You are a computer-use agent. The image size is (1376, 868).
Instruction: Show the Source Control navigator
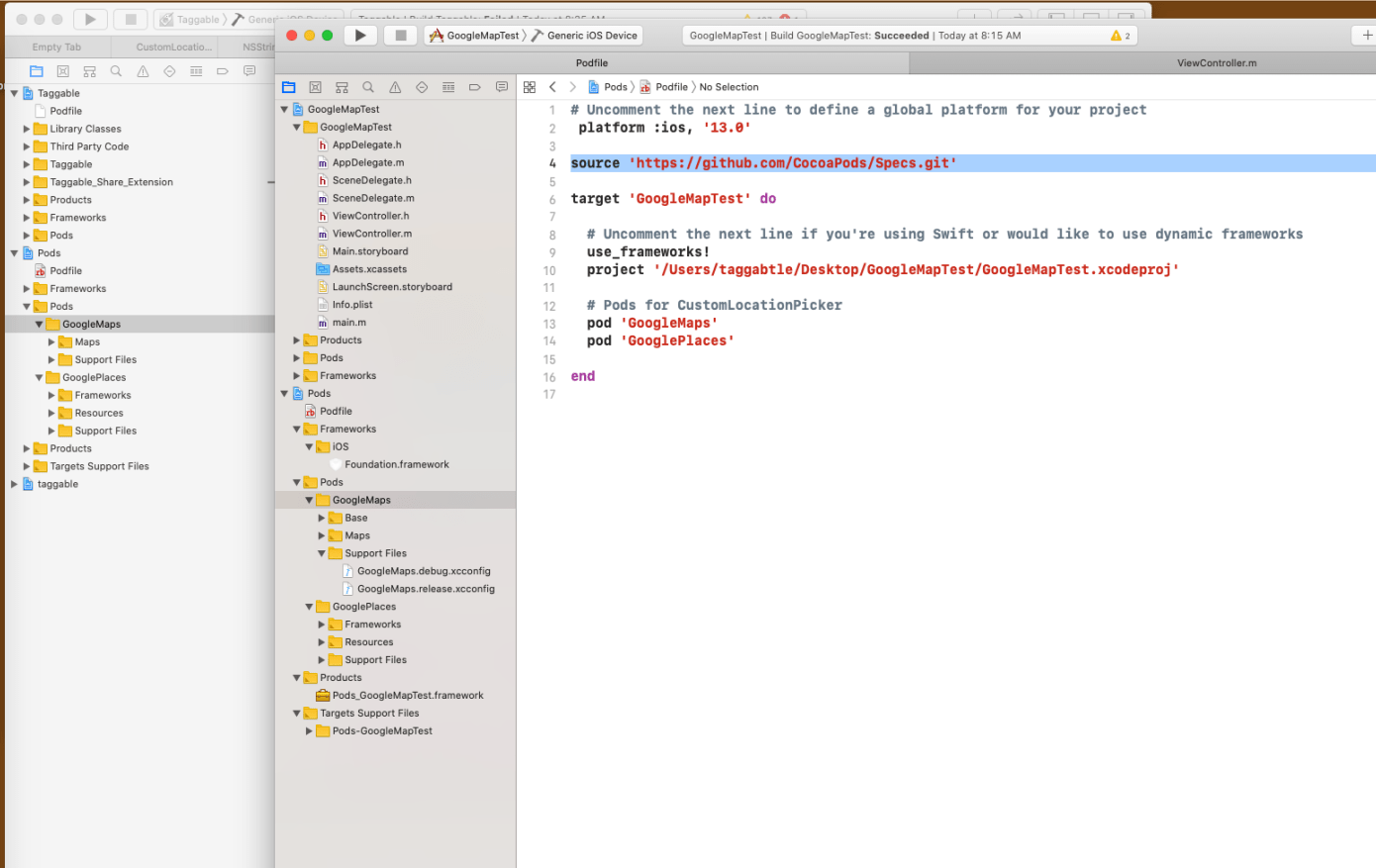315,87
